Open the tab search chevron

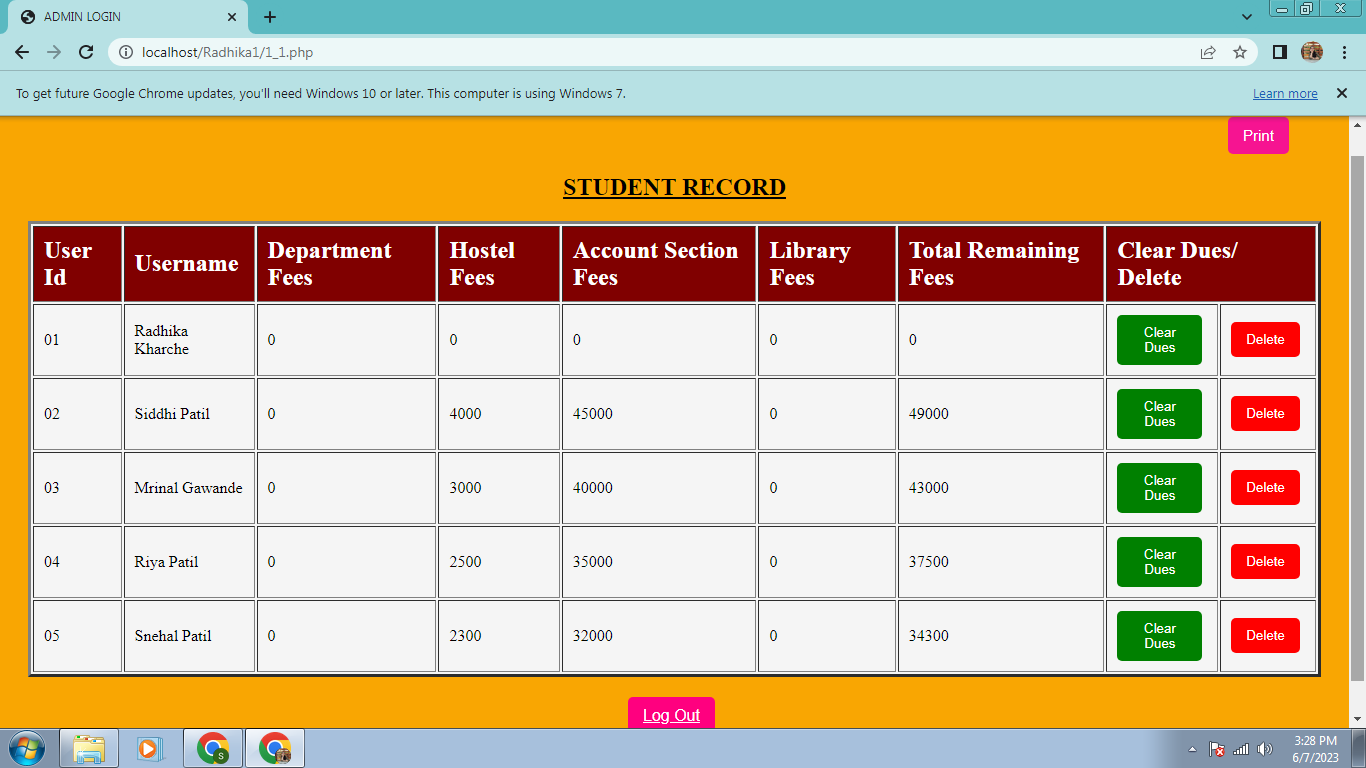coord(1246,16)
